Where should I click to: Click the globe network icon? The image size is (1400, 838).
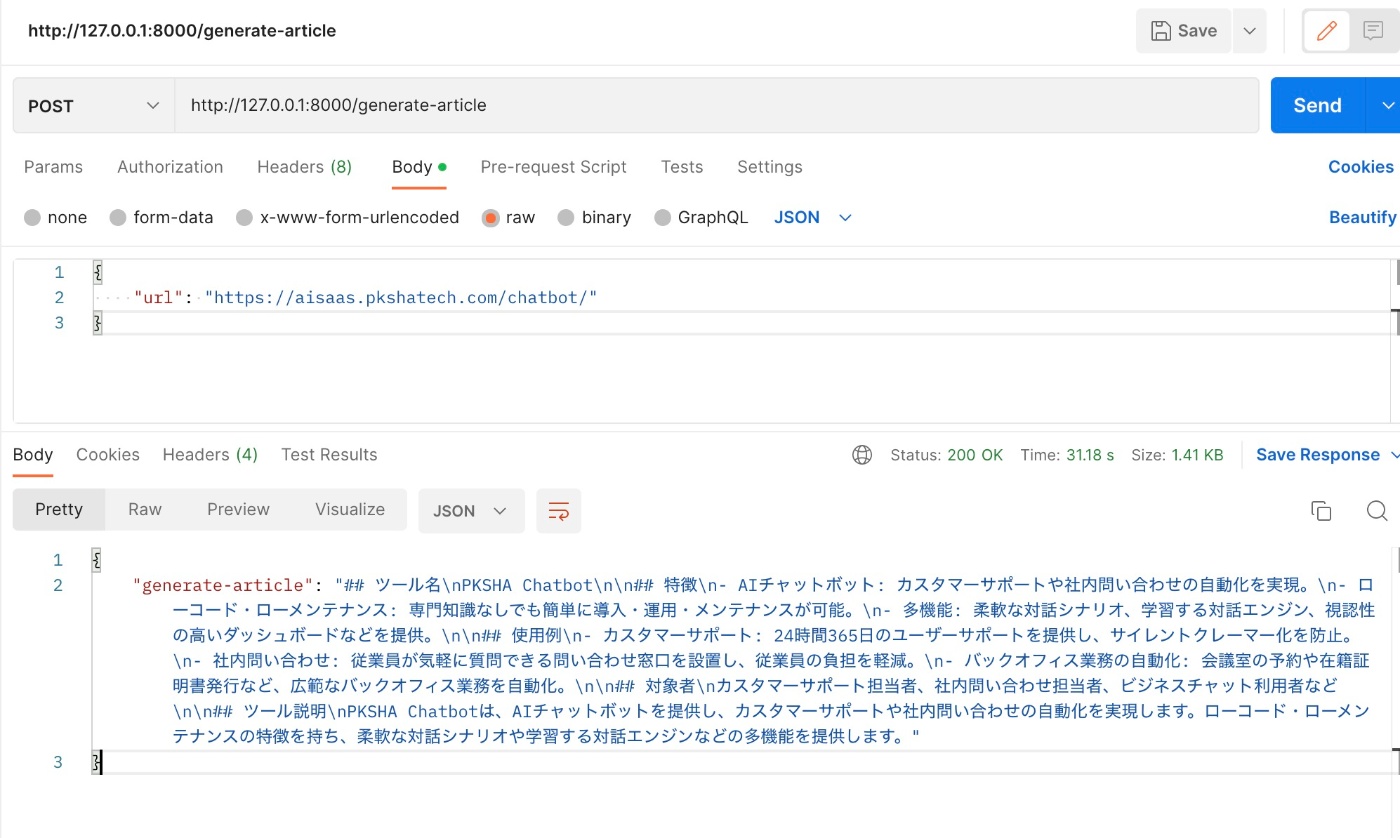862,455
